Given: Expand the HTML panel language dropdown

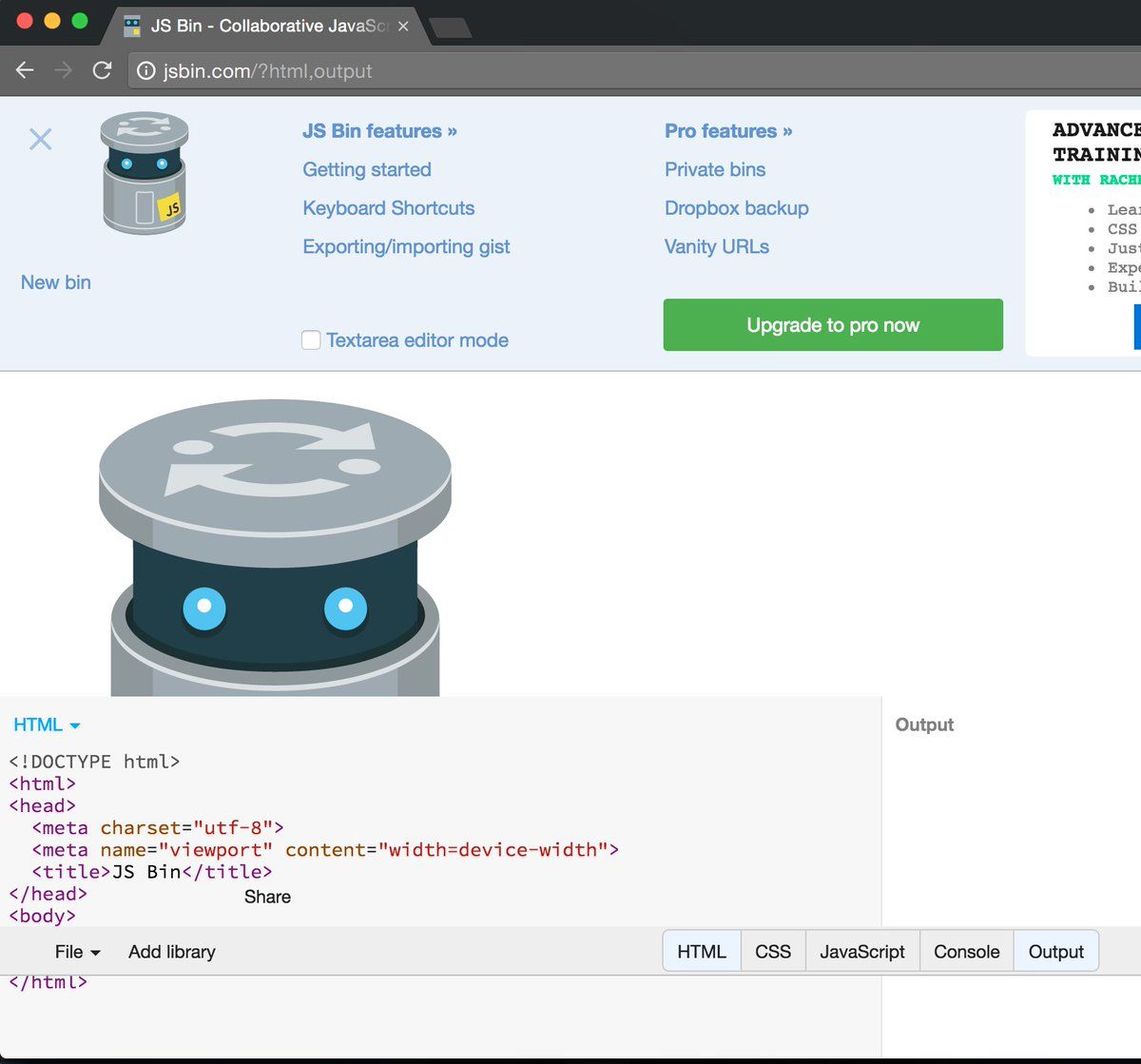Looking at the screenshot, I should (x=47, y=725).
